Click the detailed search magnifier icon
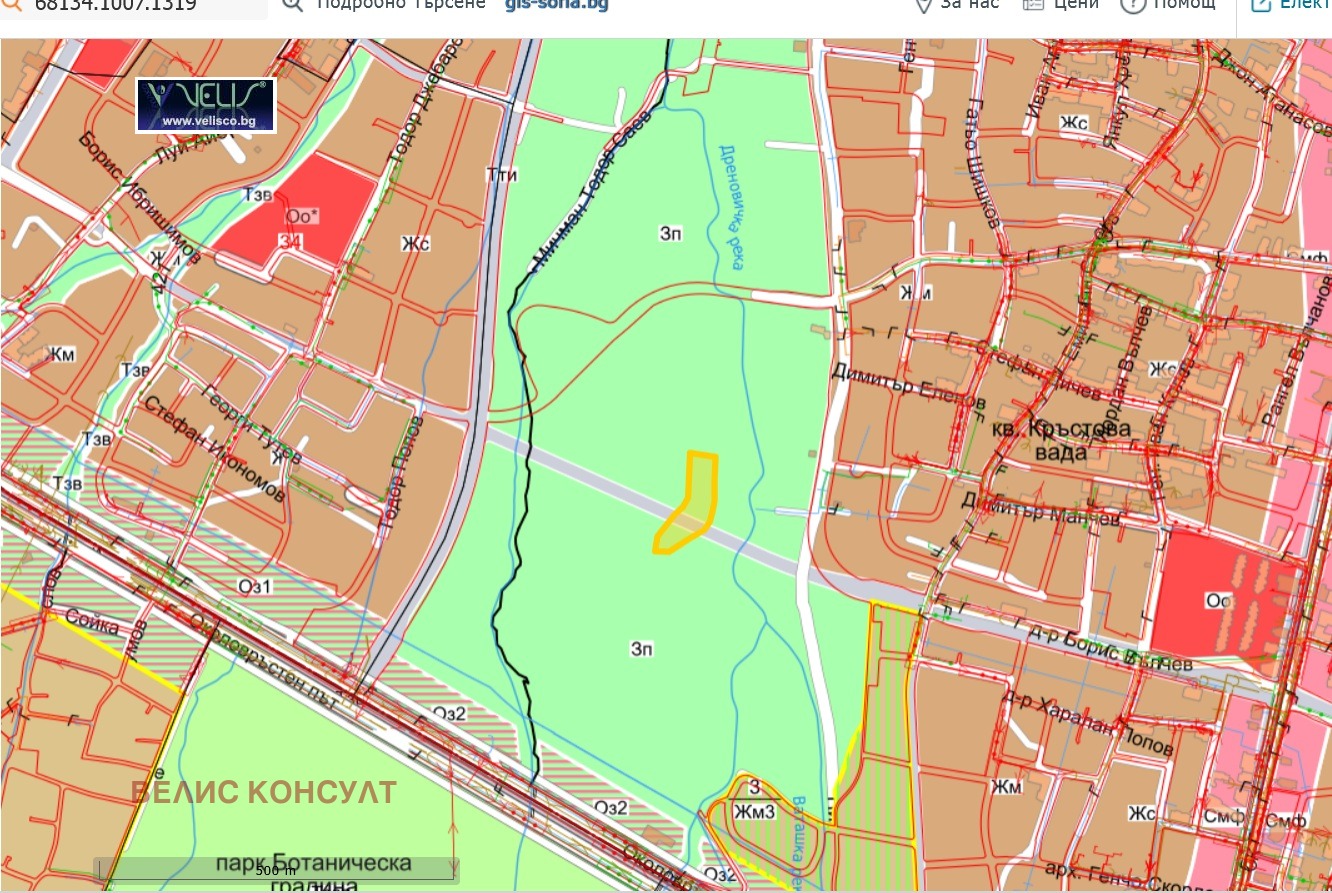The height and width of the screenshot is (893, 1332). [x=291, y=5]
